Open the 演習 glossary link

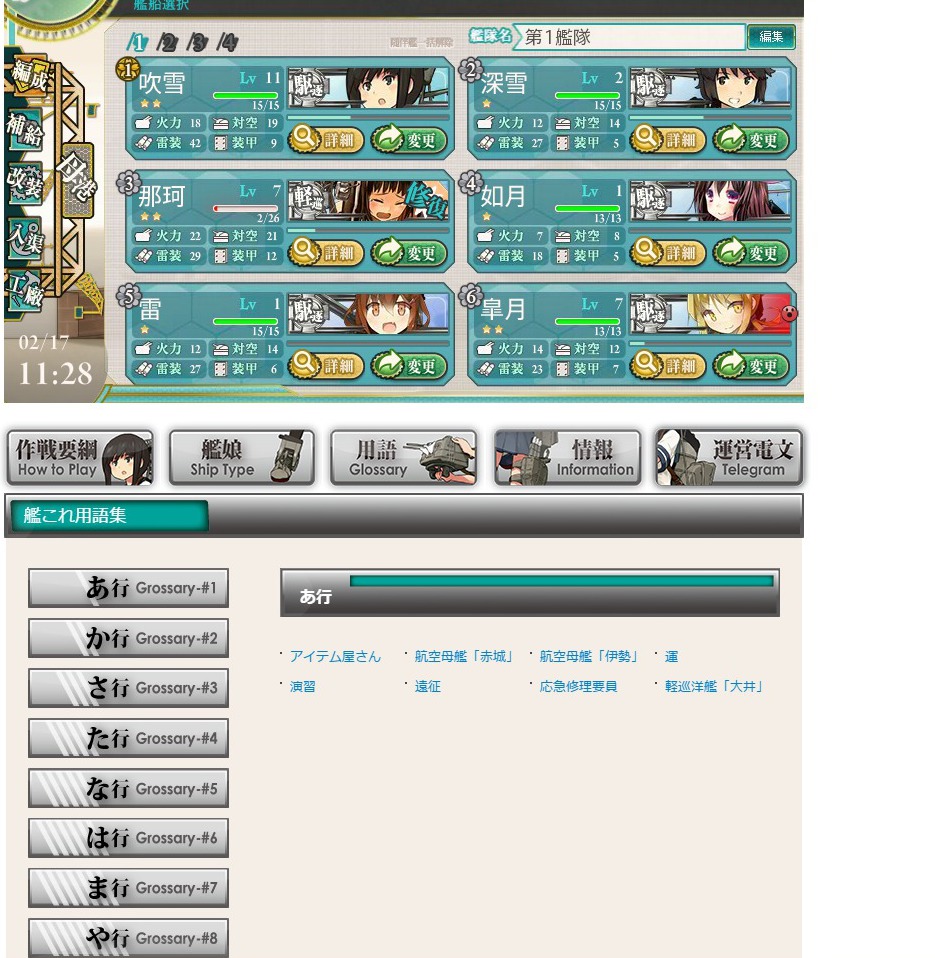(x=302, y=686)
